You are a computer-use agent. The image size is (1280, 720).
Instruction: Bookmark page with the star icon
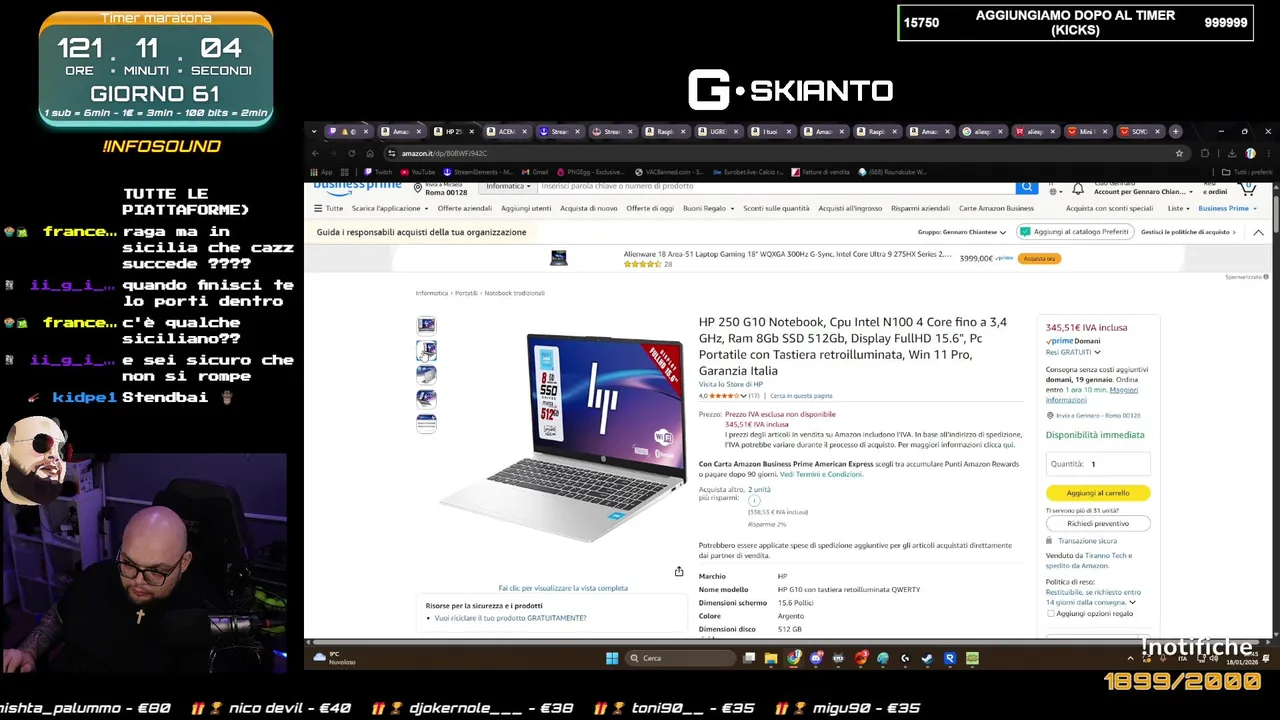click(x=1179, y=153)
